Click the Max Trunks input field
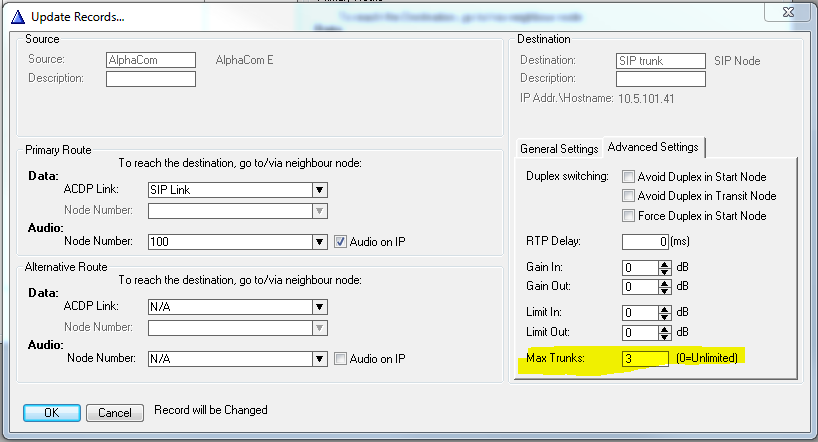The width and height of the screenshot is (818, 442). [645, 359]
